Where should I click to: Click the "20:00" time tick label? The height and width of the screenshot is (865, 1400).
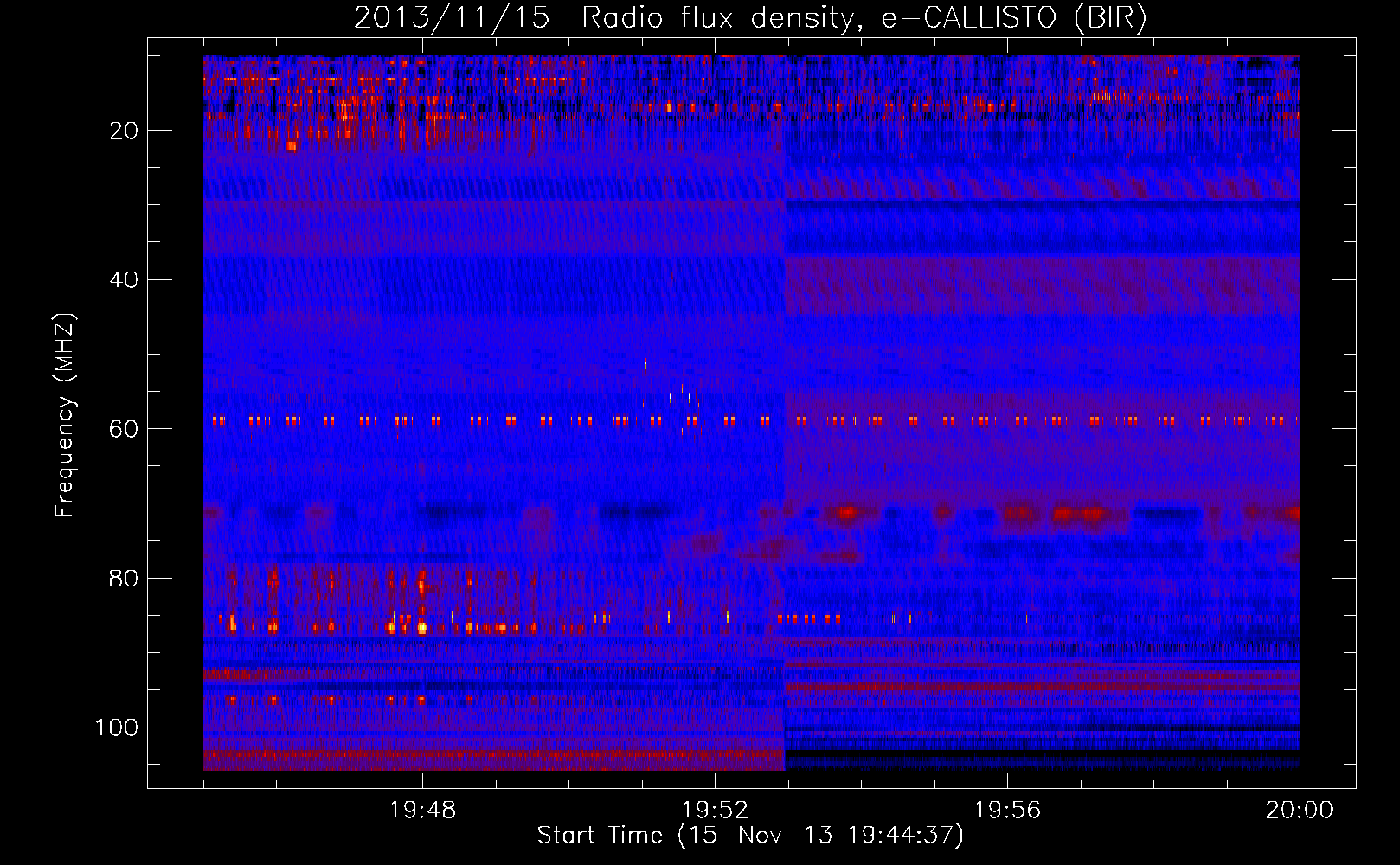[1300, 811]
